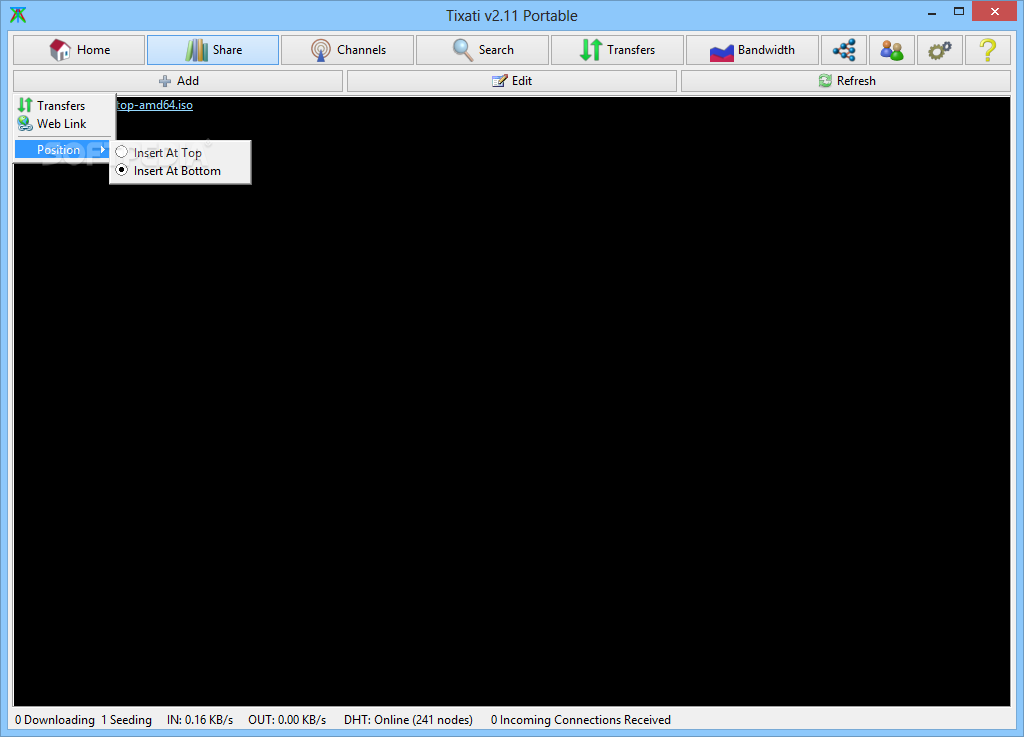Click '0 Incoming Connections Received' status
This screenshot has width=1024, height=737.
click(581, 719)
